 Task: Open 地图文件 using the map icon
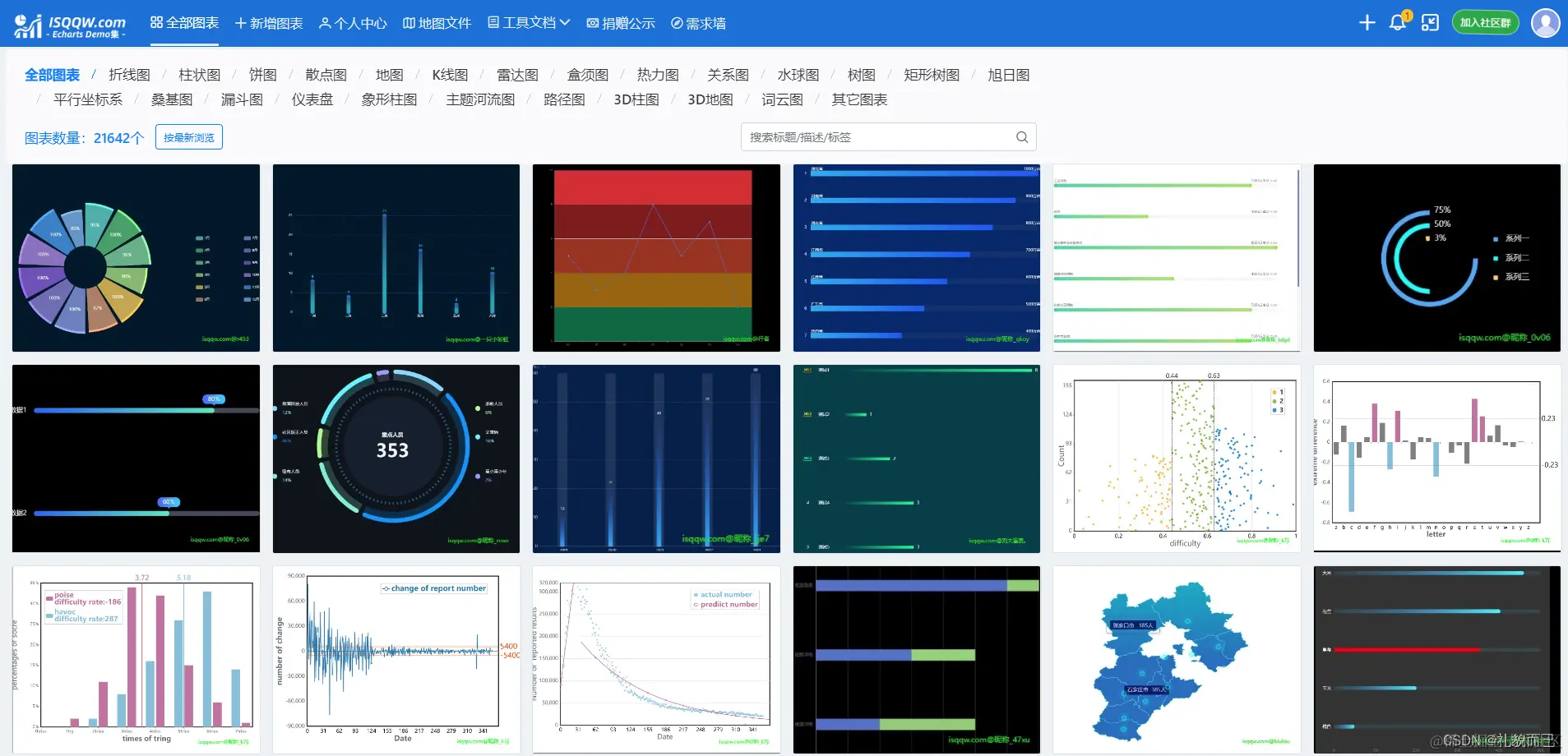point(437,23)
